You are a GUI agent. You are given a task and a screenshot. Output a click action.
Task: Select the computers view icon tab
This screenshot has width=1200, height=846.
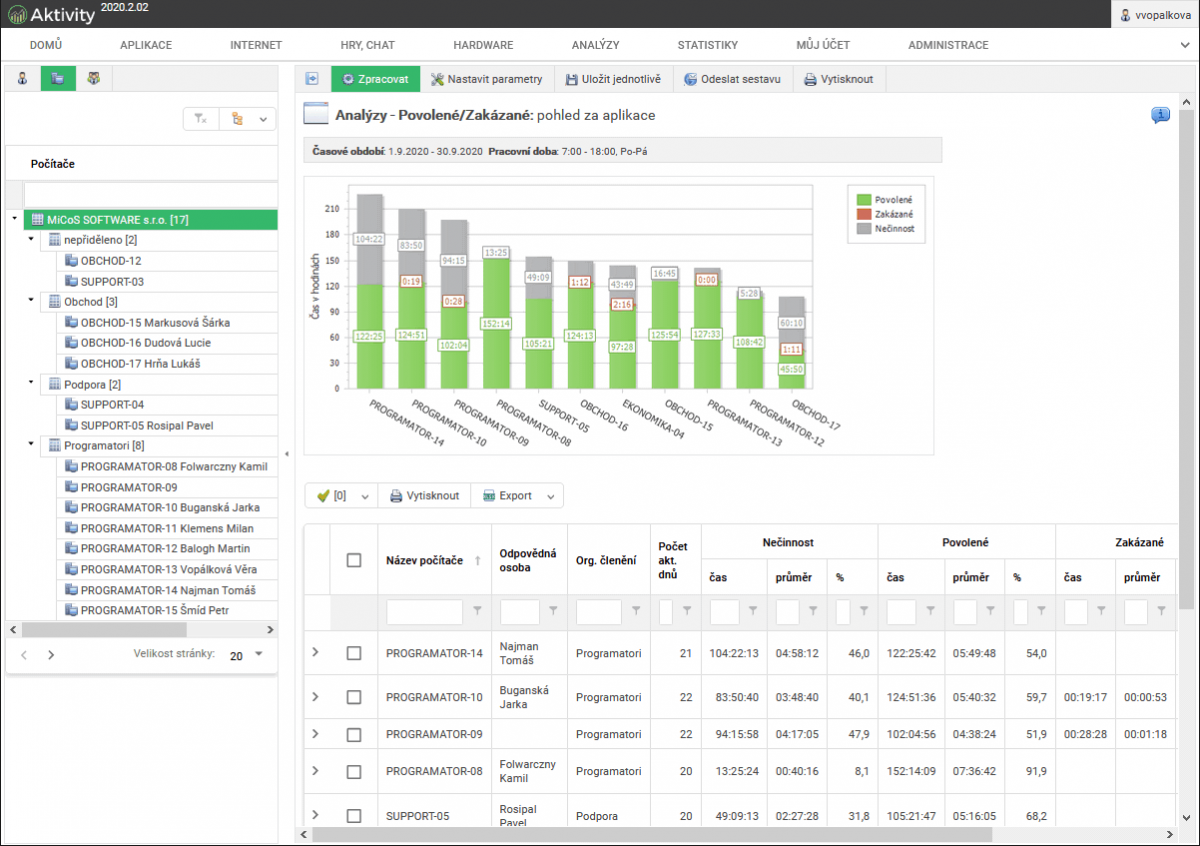[x=58, y=79]
